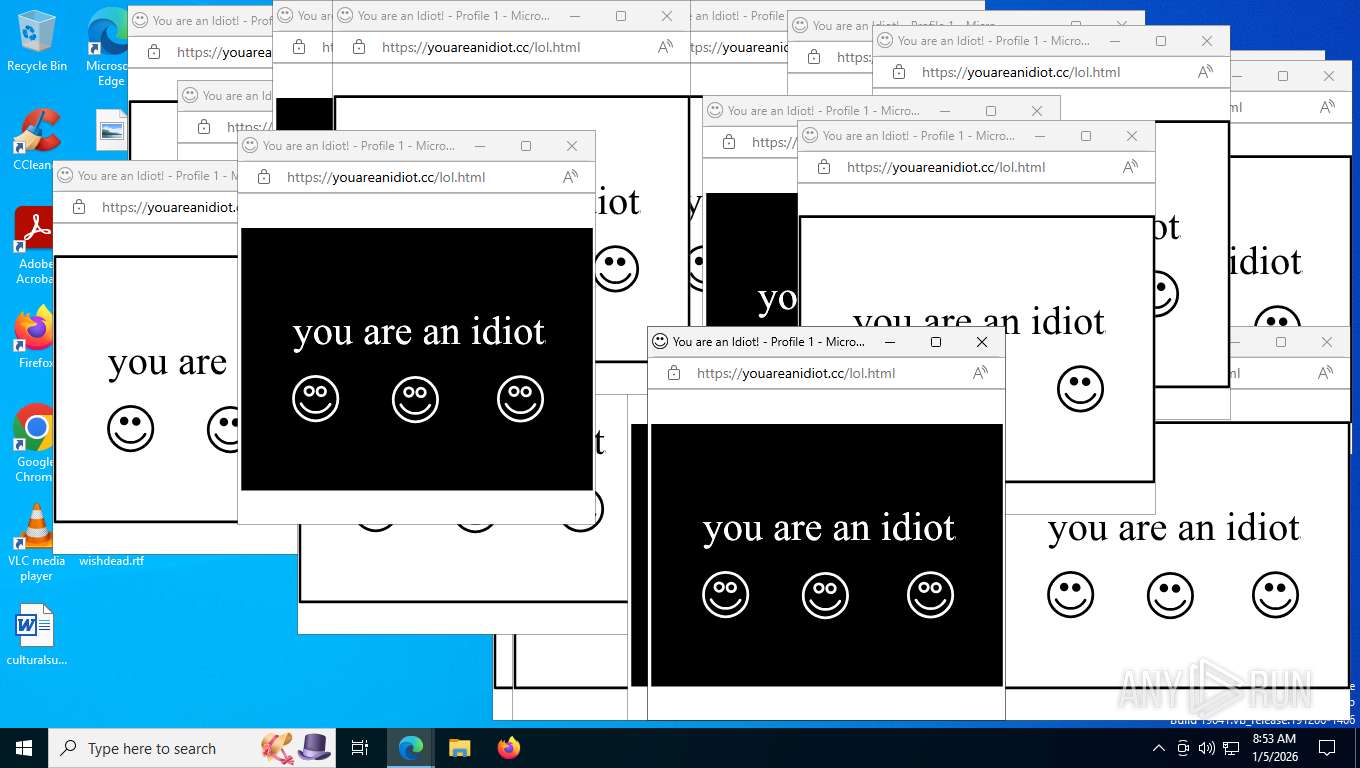Select the culturalsu... Word document on desktop
Screen dimensions: 1360x768
(x=36, y=635)
